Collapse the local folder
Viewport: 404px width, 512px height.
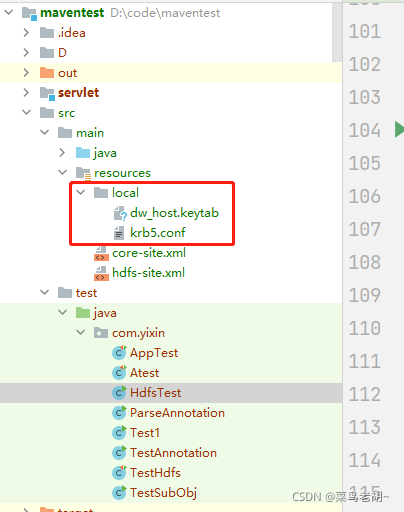pos(80,192)
